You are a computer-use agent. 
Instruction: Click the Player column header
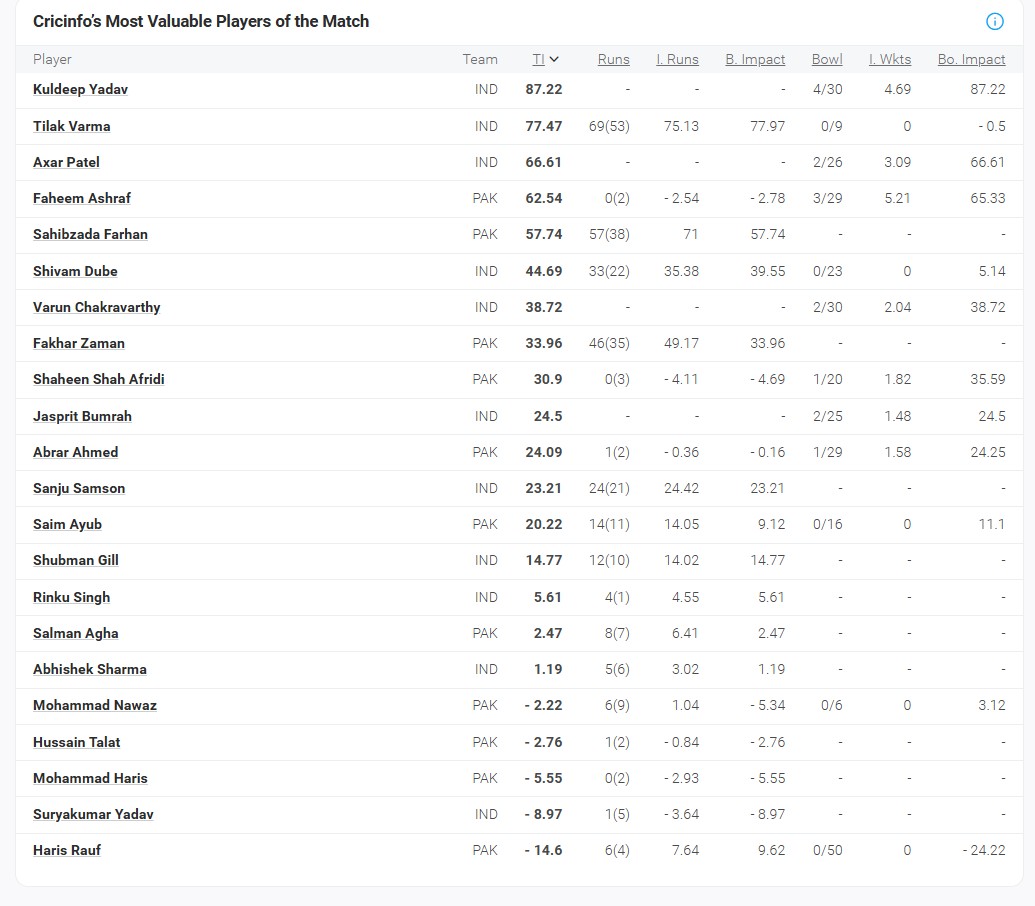pyautogui.click(x=52, y=59)
